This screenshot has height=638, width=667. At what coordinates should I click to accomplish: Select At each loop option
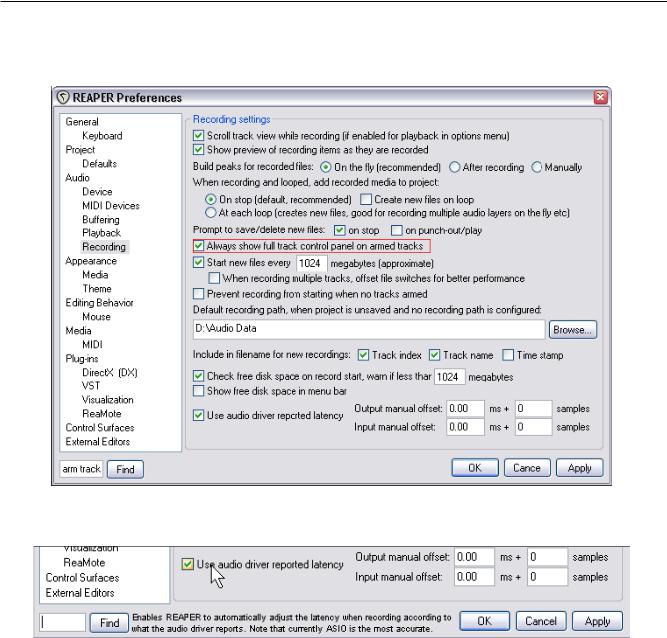coord(211,213)
